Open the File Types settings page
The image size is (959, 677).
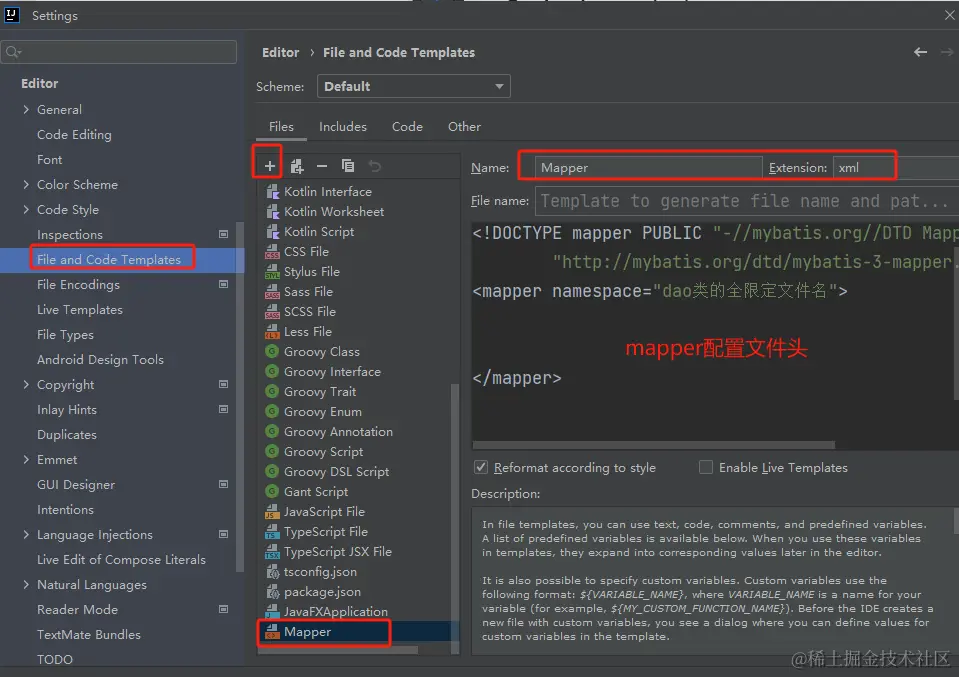65,335
